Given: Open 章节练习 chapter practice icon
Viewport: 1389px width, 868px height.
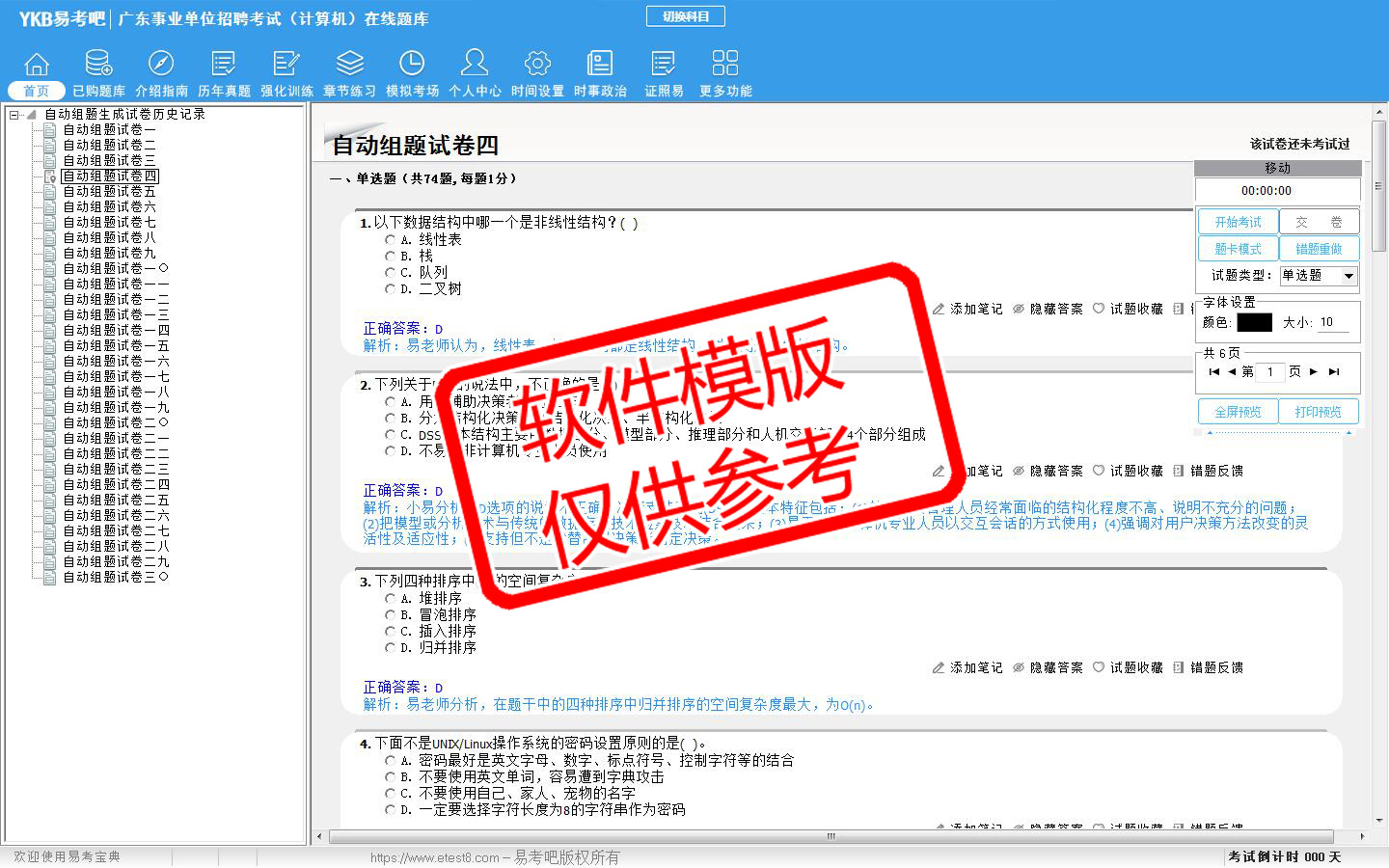Looking at the screenshot, I should tap(349, 65).
